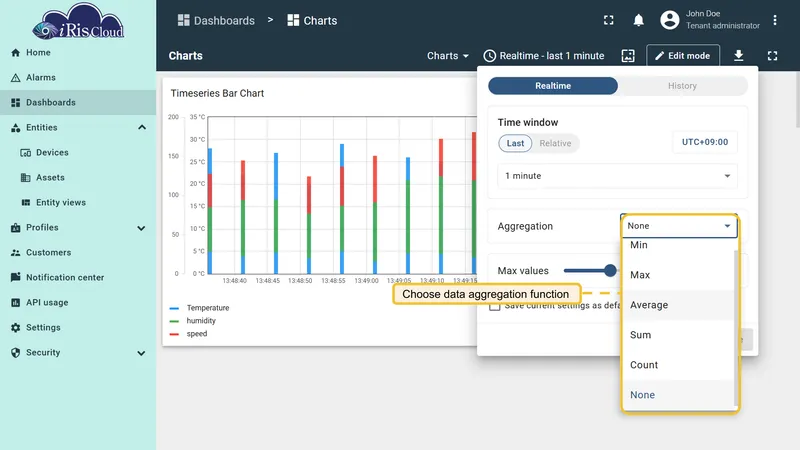Screen dimensions: 800x450
Task: Choose Average aggregation option
Action: (678, 305)
